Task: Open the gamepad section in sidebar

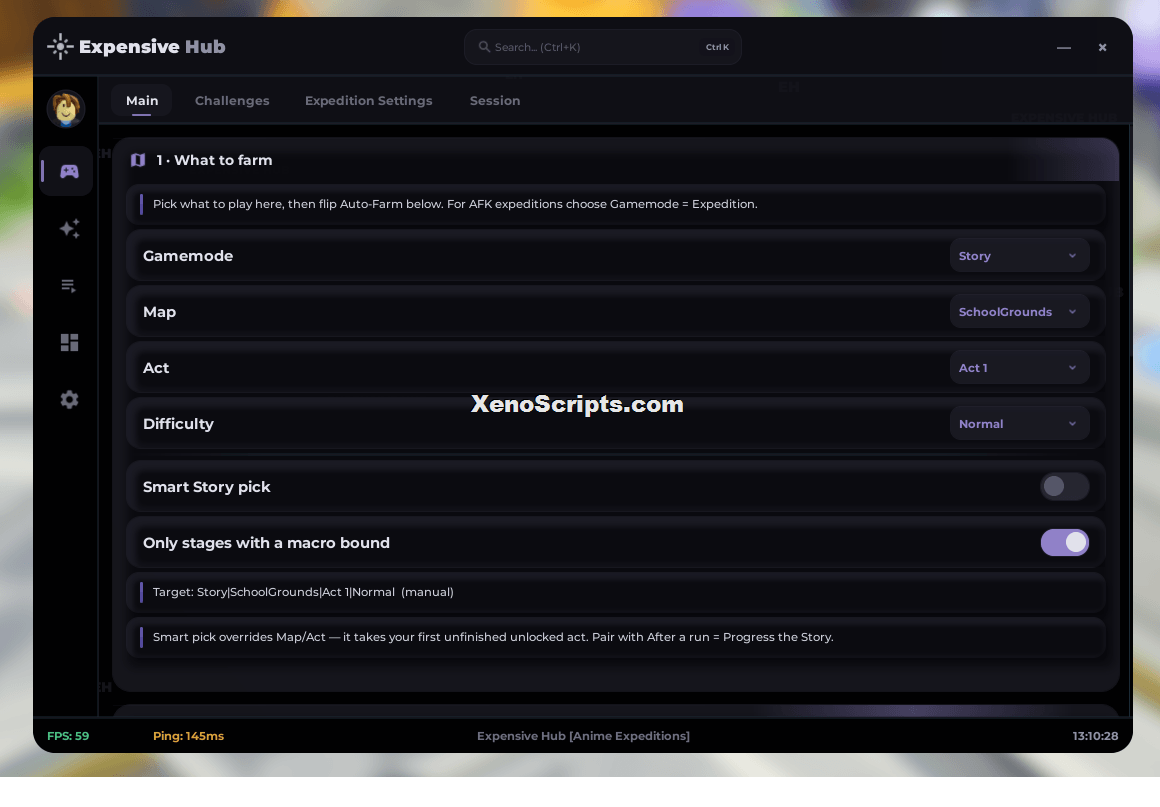Action: 69,172
